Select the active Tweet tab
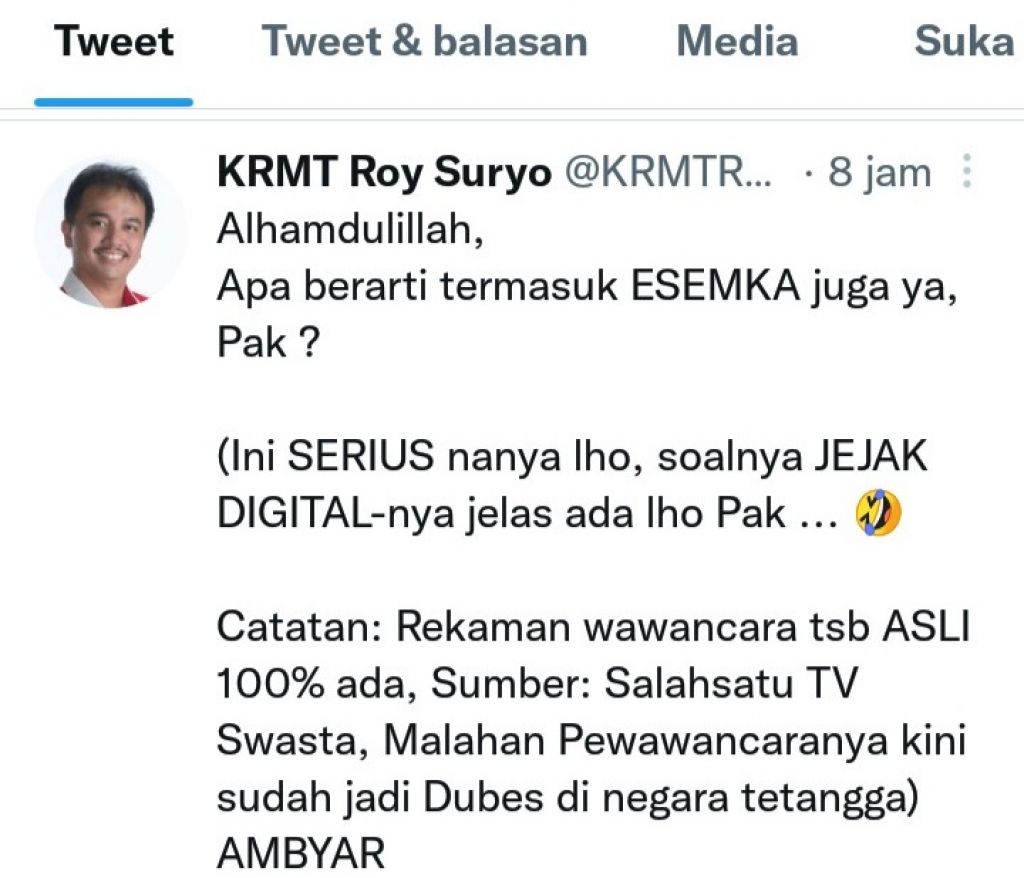 coord(114,41)
